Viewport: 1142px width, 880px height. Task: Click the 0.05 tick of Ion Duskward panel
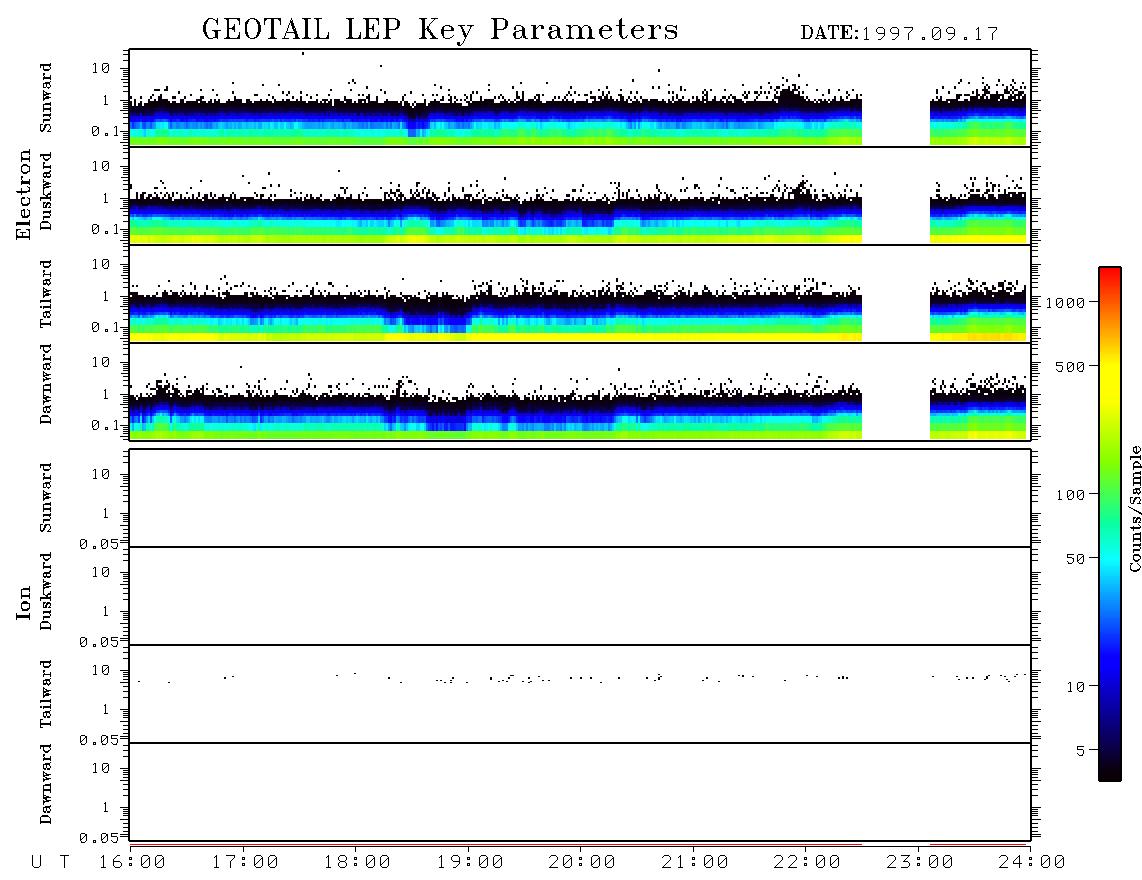pyautogui.click(x=98, y=642)
